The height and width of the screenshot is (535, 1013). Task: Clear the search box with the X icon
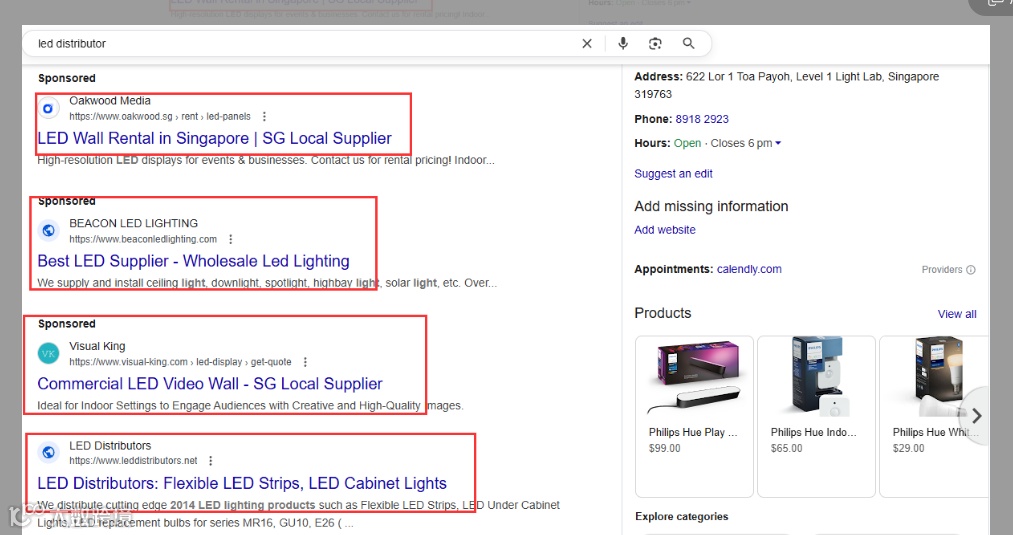point(587,43)
